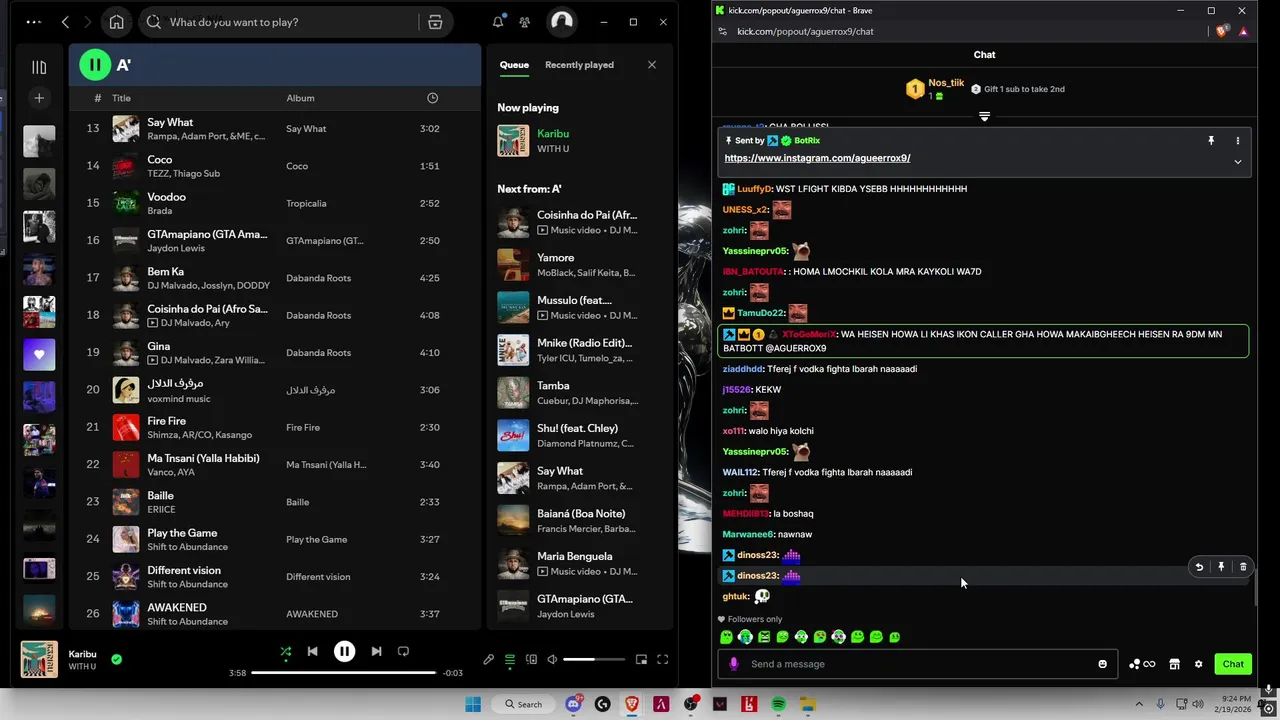
Task: Collapse the pinned message chevron
Action: 1237,162
